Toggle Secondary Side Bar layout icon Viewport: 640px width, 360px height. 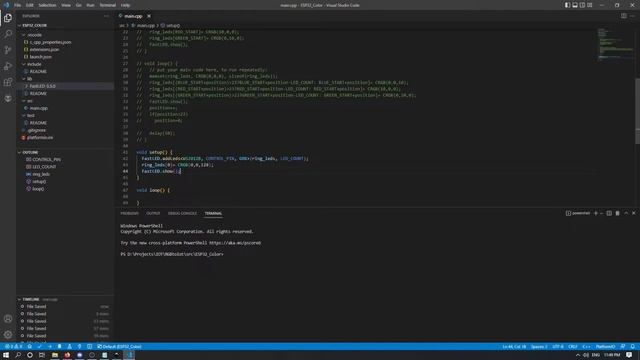point(582,5)
